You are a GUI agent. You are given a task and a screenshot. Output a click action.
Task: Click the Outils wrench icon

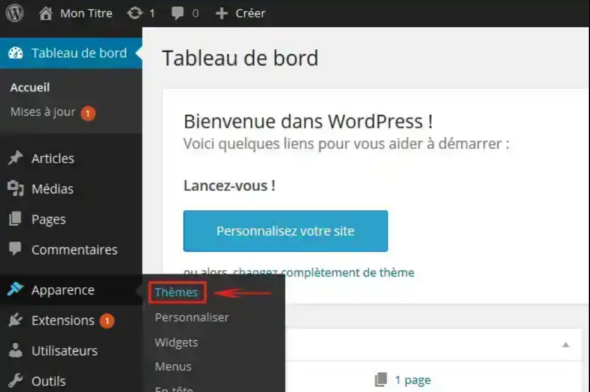(x=15, y=381)
